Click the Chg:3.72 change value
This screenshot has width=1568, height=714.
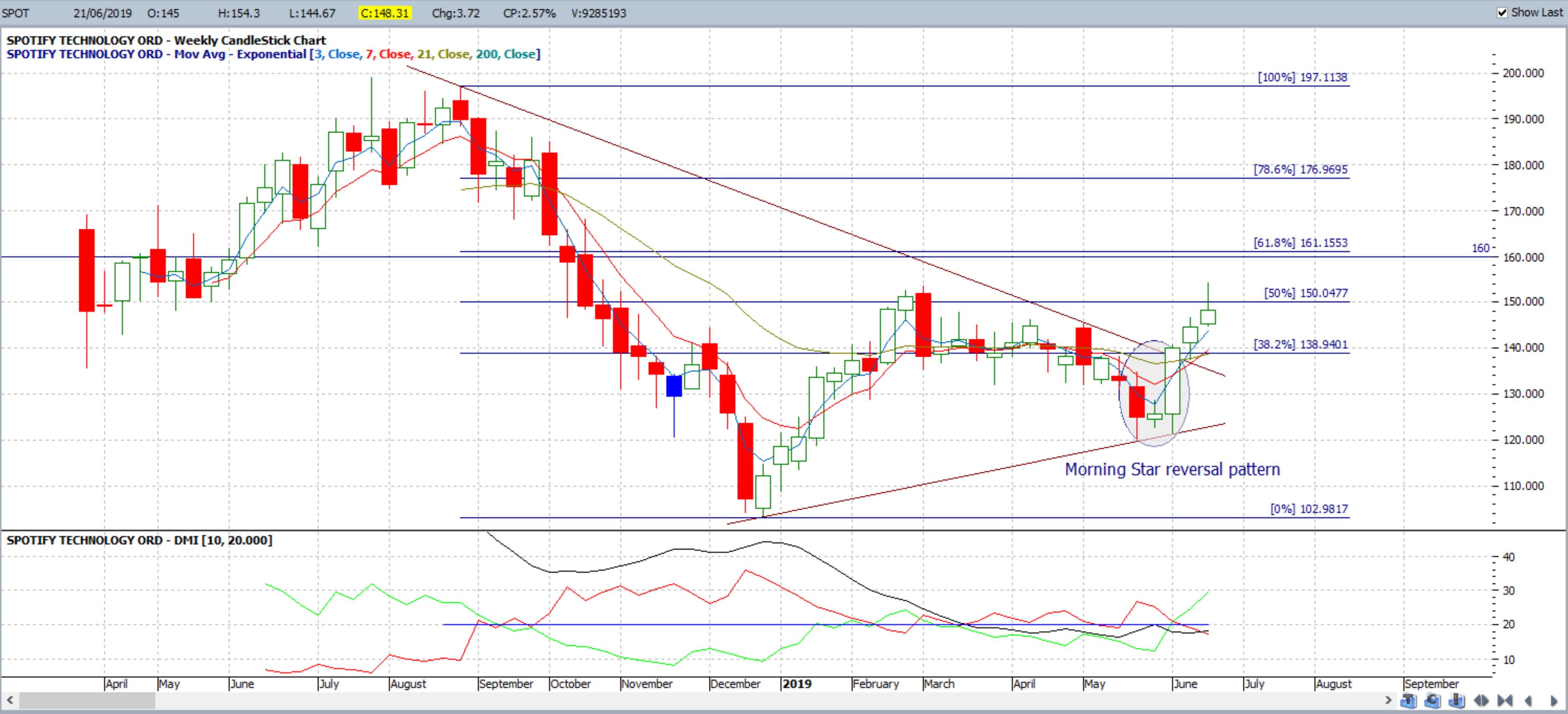(455, 13)
